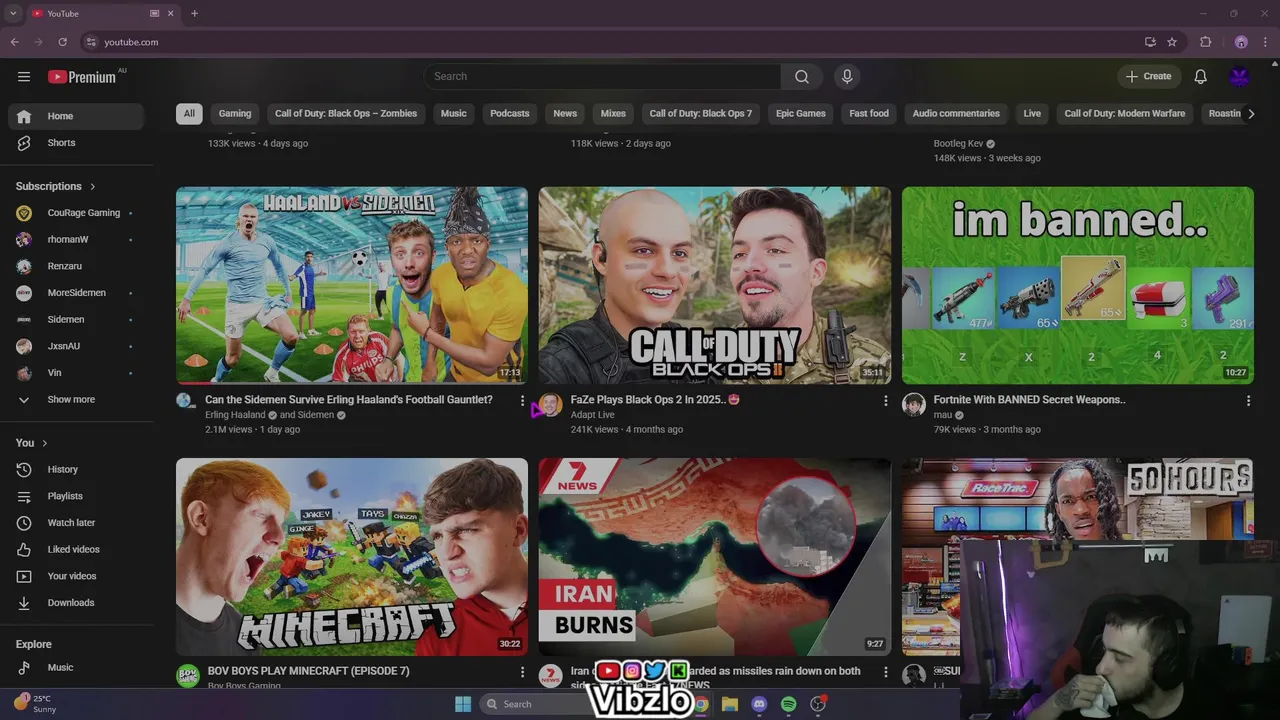Viewport: 1280px width, 720px height.
Task: Open Chrome profile avatar in toolbar
Action: 1241,42
